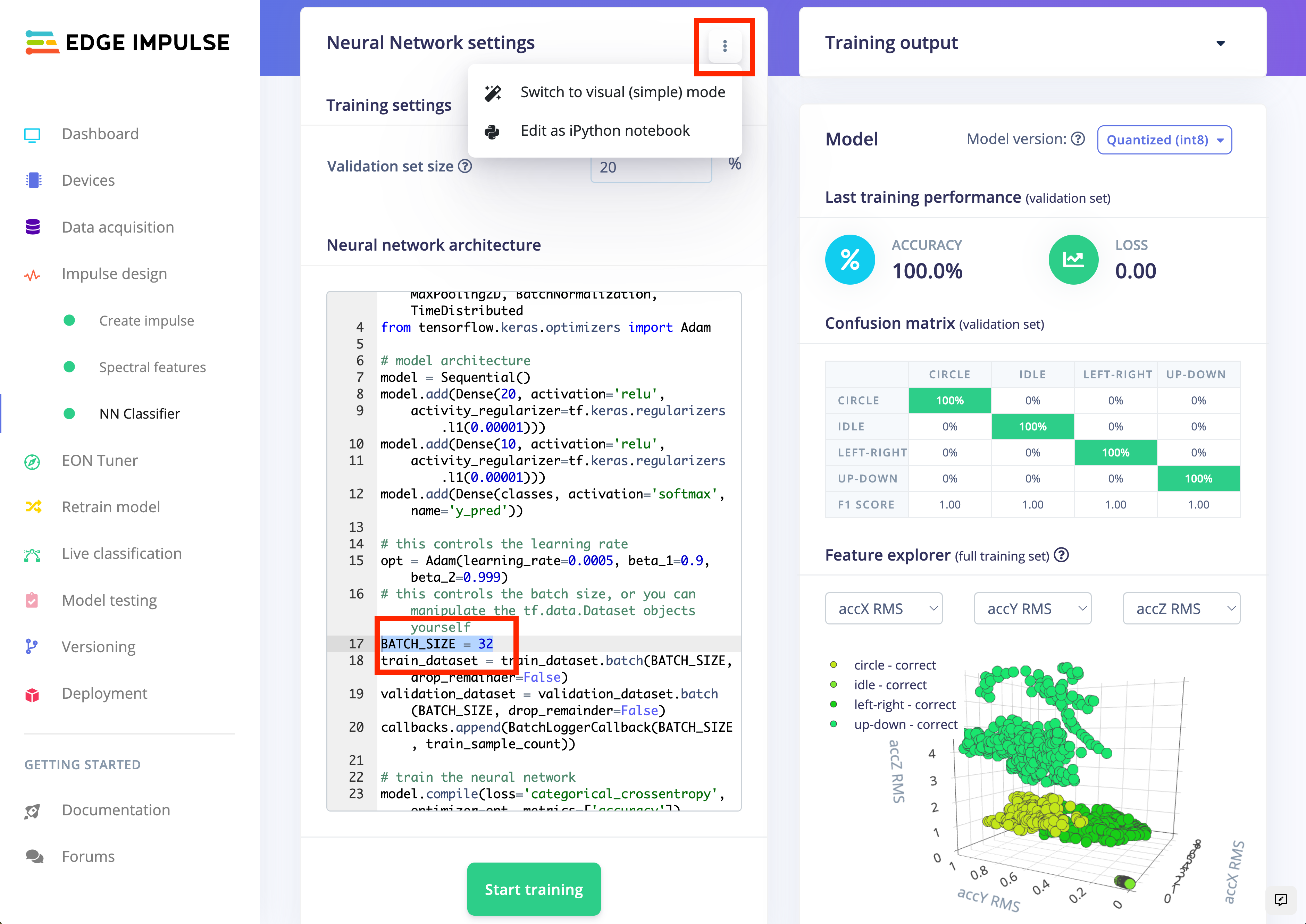Image resolution: width=1306 pixels, height=924 pixels.
Task: Click the 0.00 loss value
Action: [1135, 271]
